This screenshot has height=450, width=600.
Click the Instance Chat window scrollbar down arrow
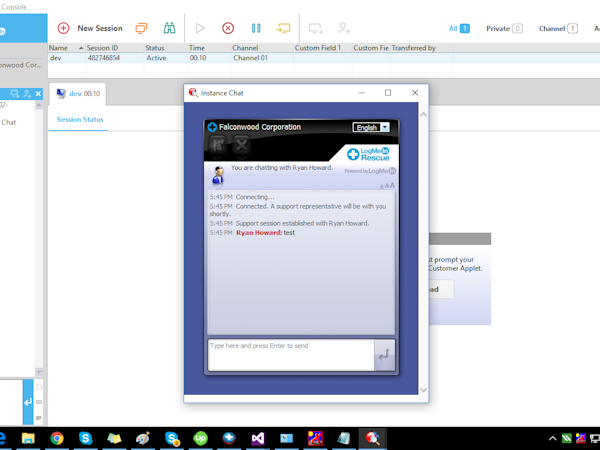(x=423, y=390)
